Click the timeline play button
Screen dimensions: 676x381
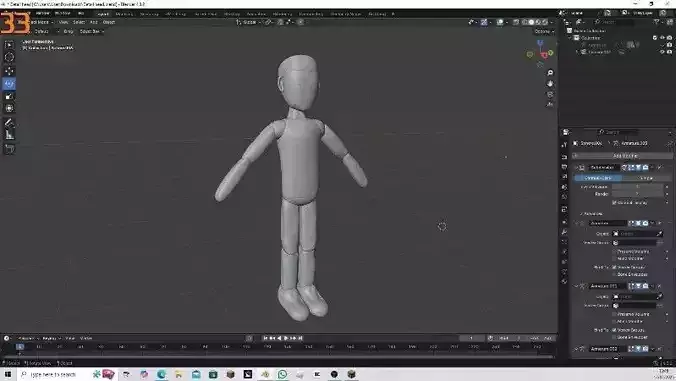pos(286,338)
